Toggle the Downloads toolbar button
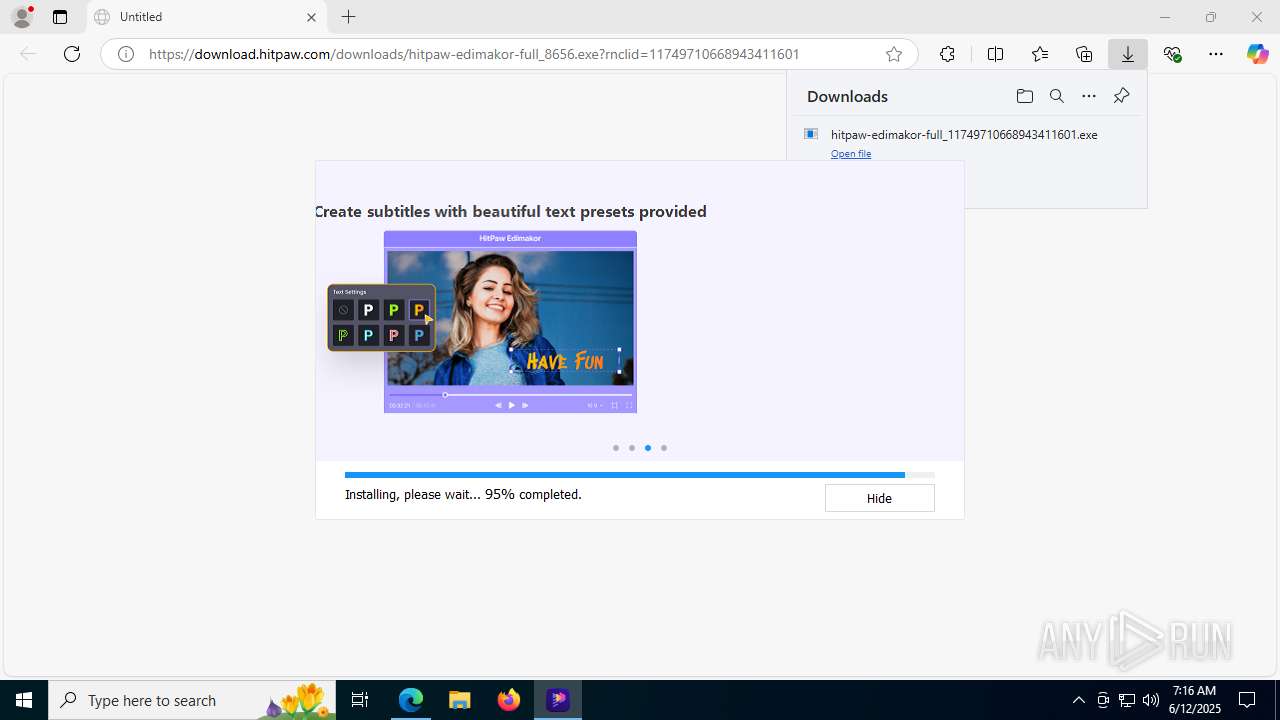This screenshot has width=1280, height=720. pyautogui.click(x=1128, y=54)
